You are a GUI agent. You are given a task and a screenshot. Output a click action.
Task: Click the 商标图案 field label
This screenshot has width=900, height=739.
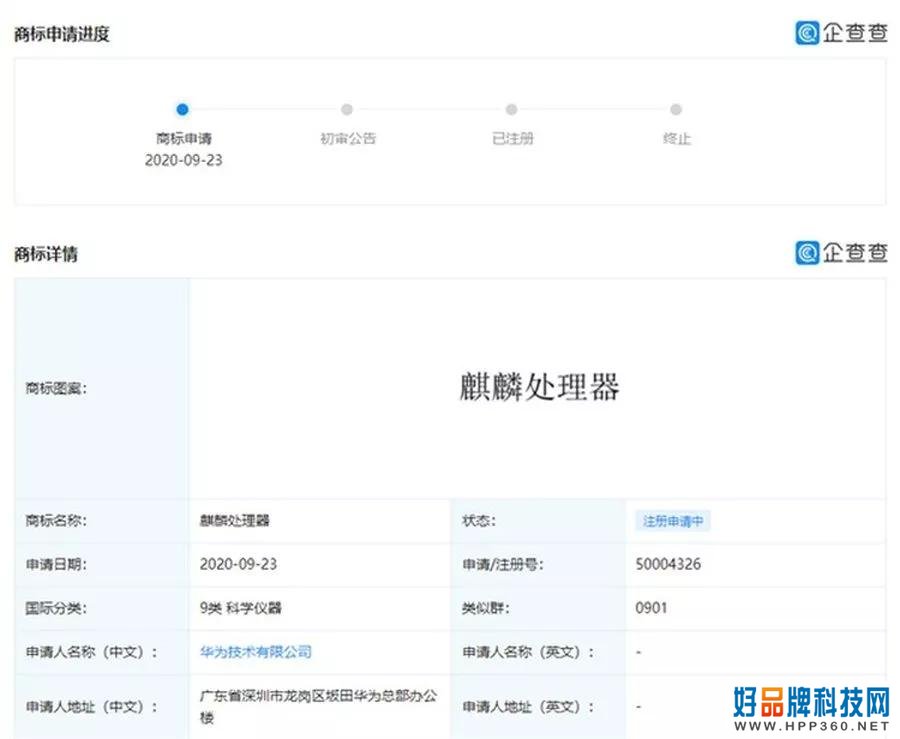56,388
